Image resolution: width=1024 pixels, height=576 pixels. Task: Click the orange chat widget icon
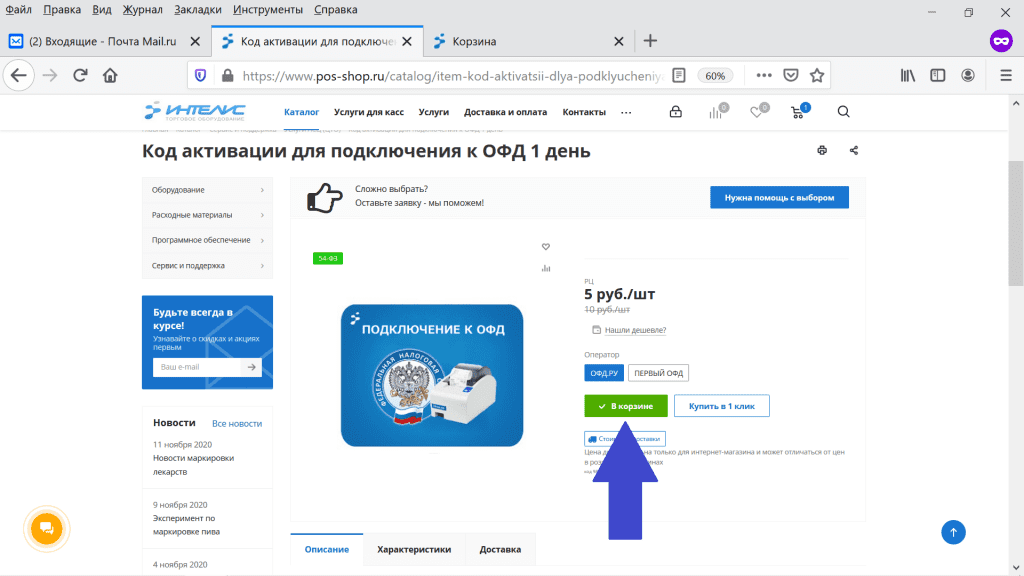point(46,528)
